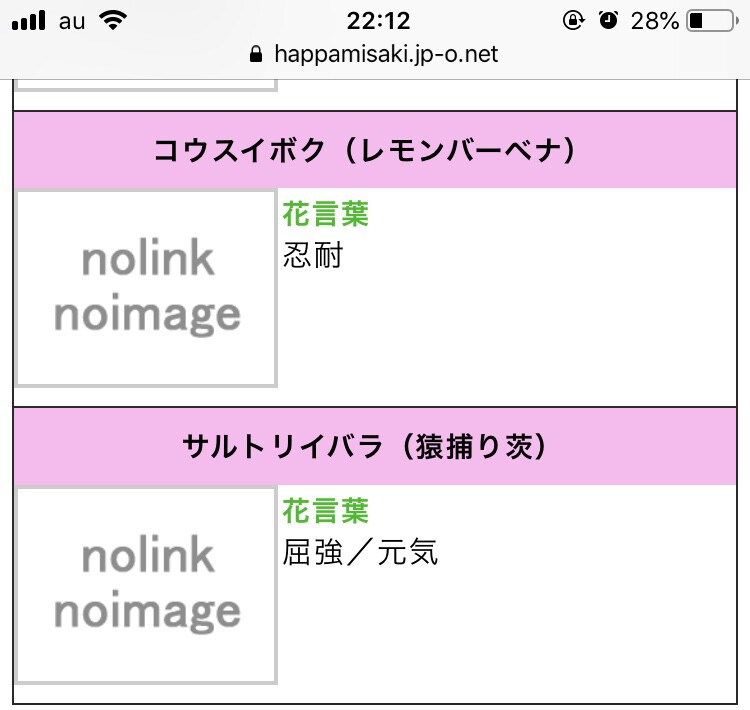This screenshot has height=710, width=750.
Task: Tap the 22:12 clock in status bar
Action: [x=378, y=21]
